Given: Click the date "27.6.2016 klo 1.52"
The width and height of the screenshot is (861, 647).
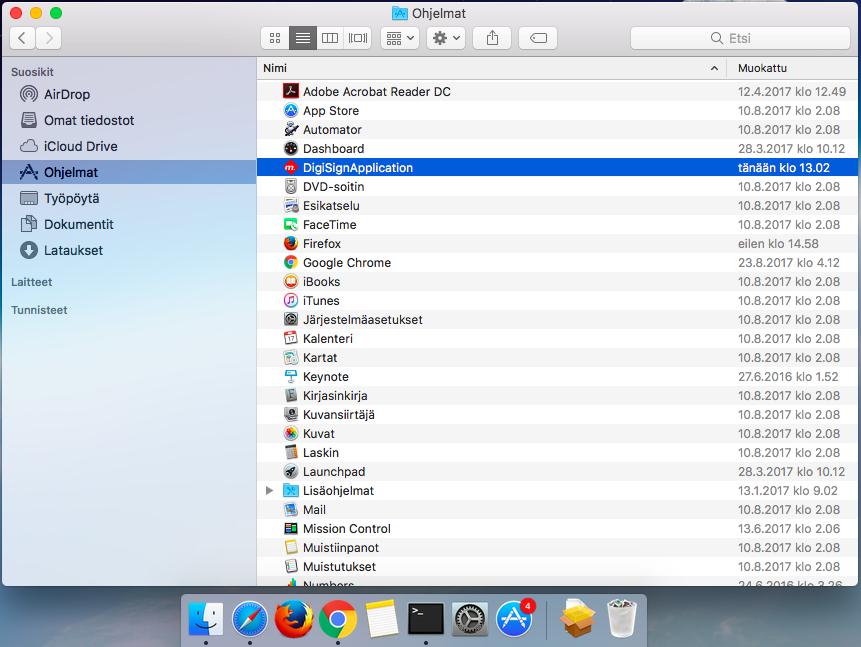Looking at the screenshot, I should [x=788, y=376].
